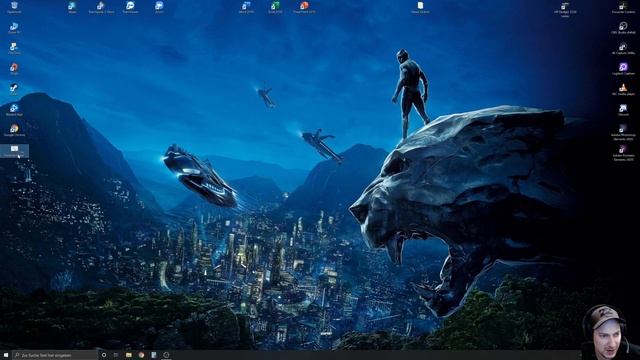Click the highlighted desktop icon under the cursor
This screenshot has height=360, width=640.
pyautogui.click(x=14, y=151)
